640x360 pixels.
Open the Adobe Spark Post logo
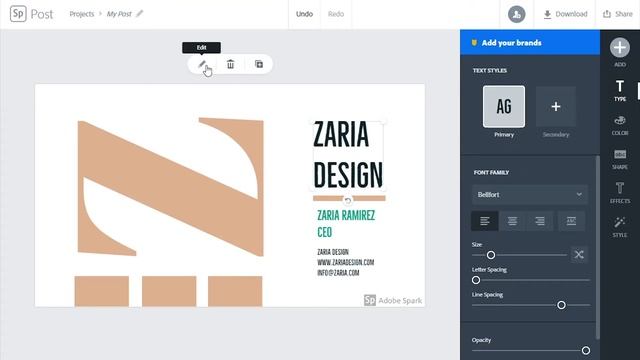click(31, 14)
